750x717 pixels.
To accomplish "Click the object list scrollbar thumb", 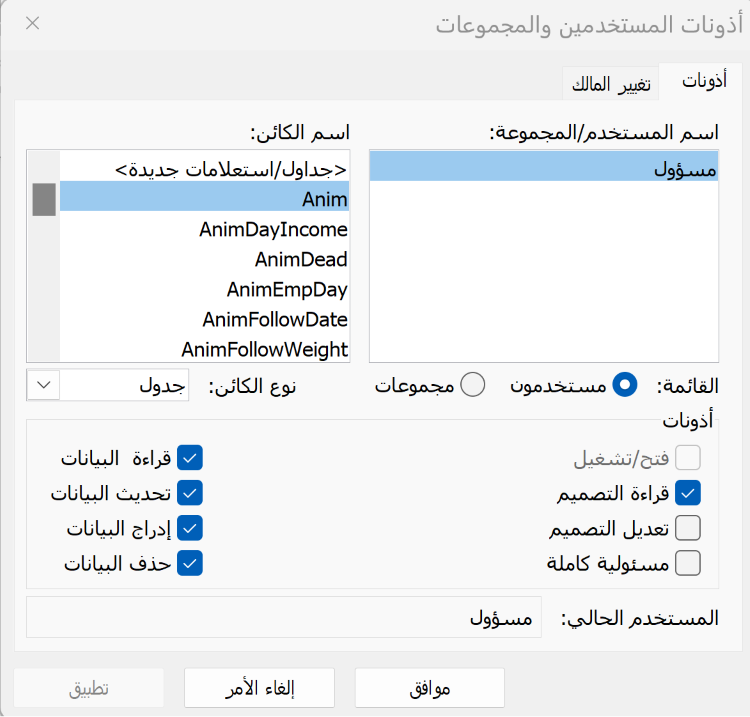I will pyautogui.click(x=44, y=199).
